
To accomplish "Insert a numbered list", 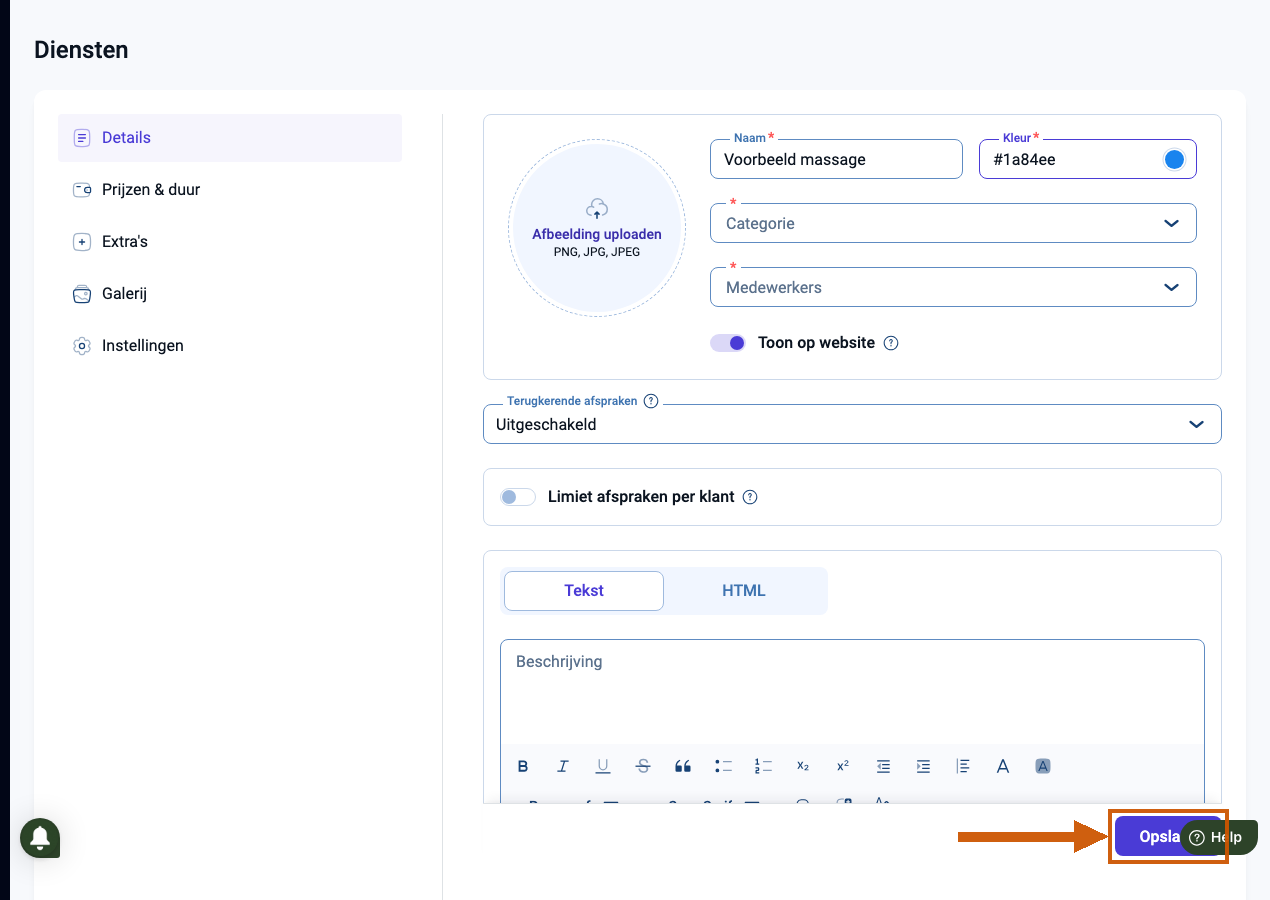I will [763, 767].
